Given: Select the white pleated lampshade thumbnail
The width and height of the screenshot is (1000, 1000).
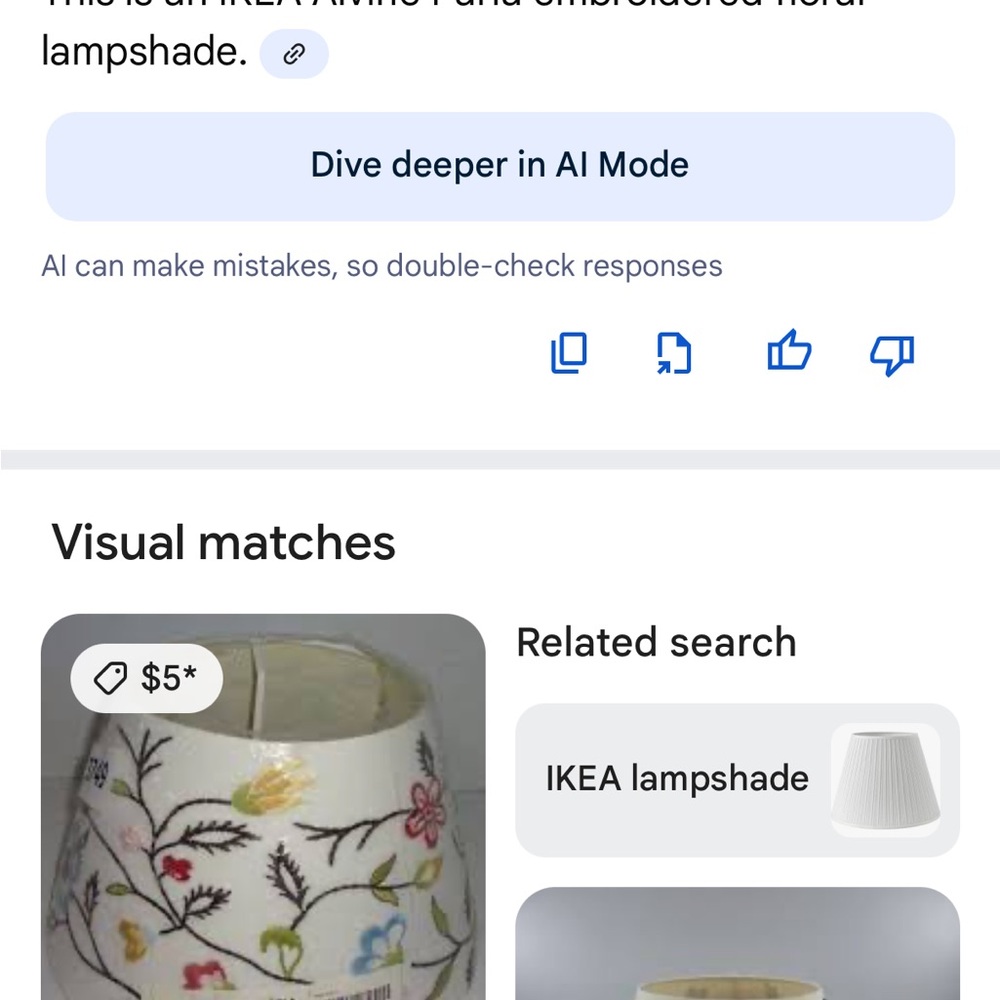Looking at the screenshot, I should (885, 780).
